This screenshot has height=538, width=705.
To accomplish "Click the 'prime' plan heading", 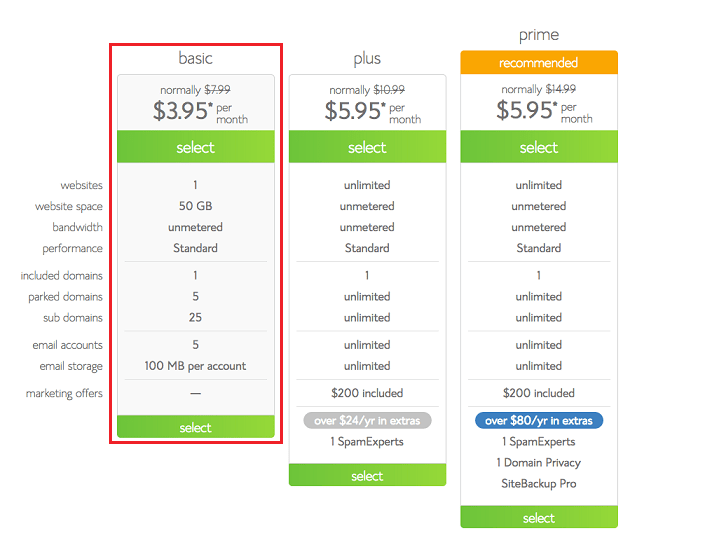I will (x=539, y=35).
